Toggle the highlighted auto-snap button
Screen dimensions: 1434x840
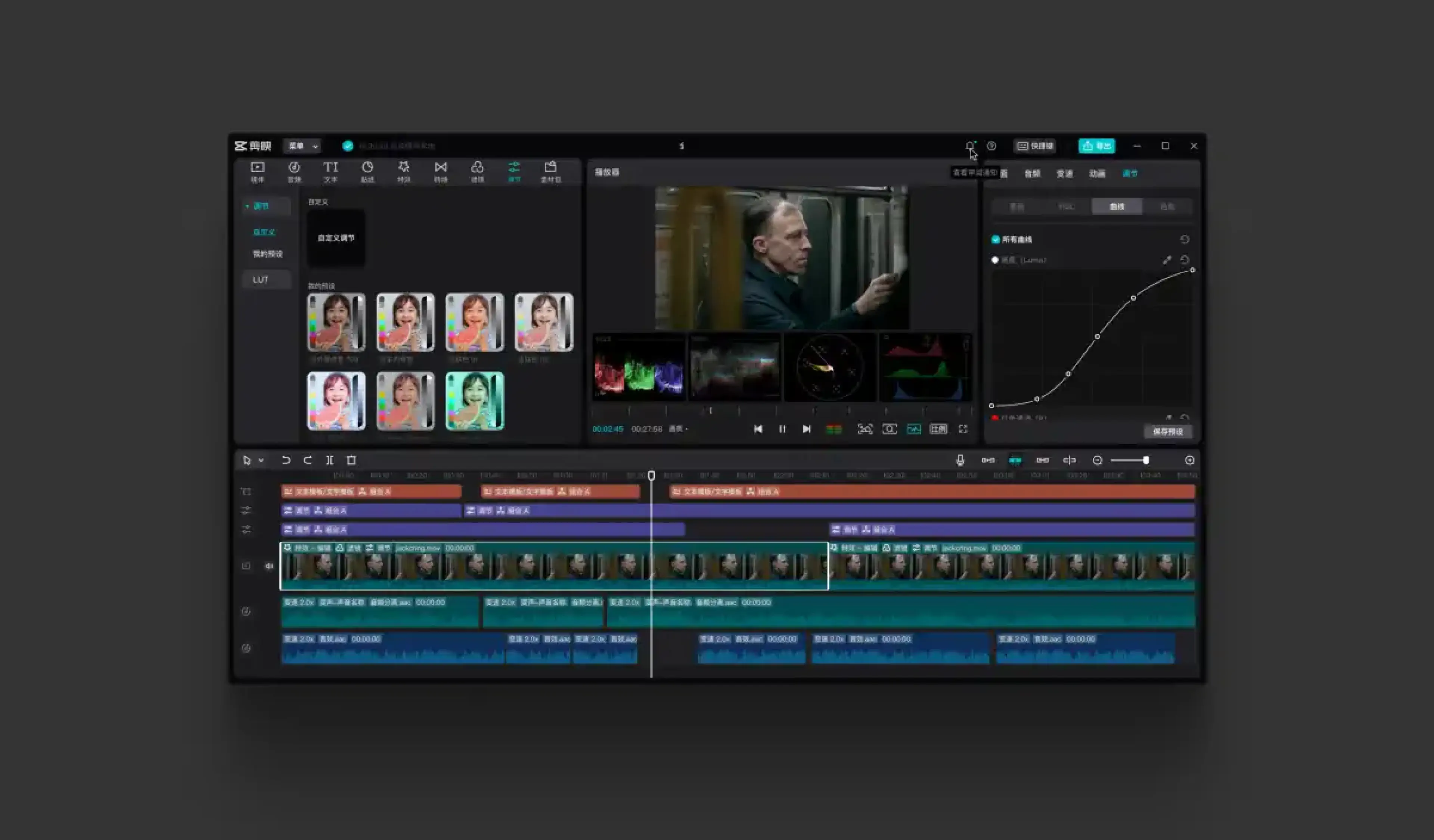coord(1015,460)
